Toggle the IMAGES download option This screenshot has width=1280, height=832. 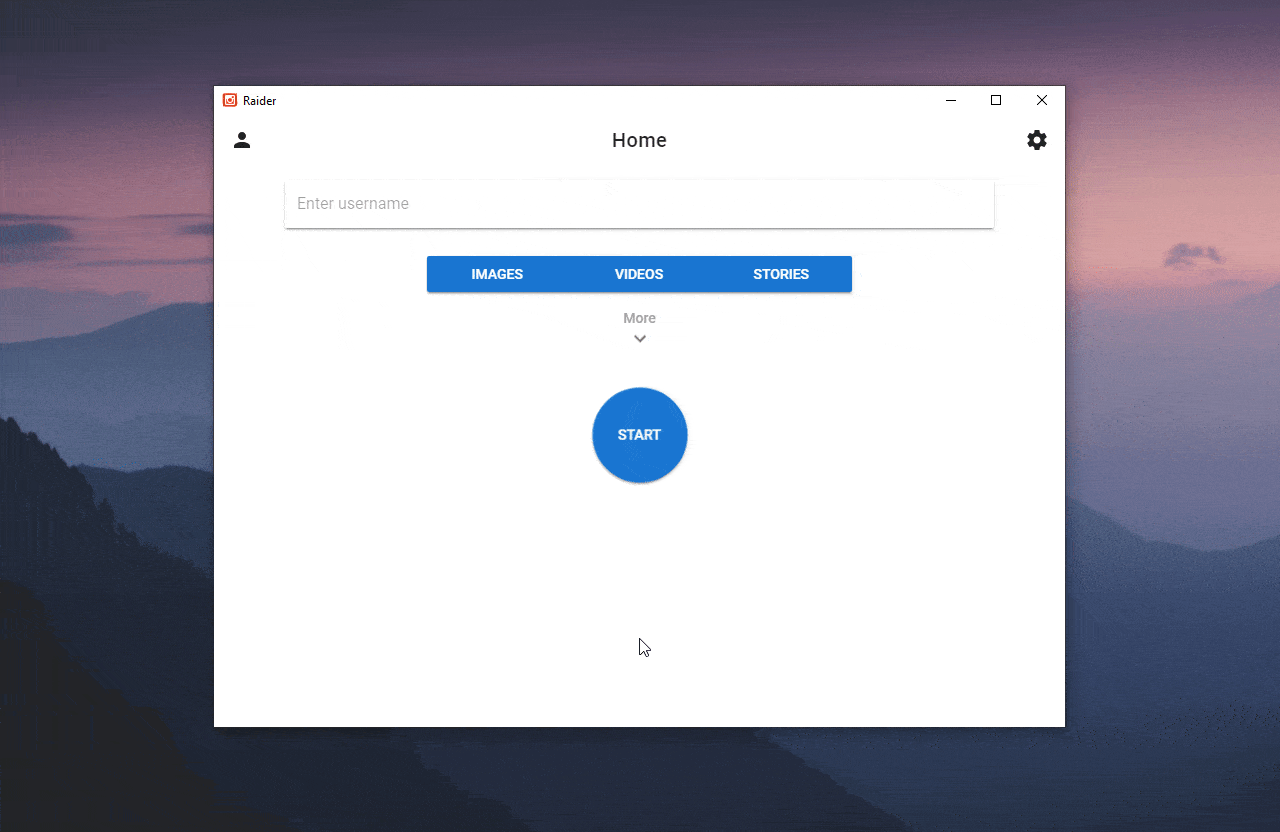point(497,274)
